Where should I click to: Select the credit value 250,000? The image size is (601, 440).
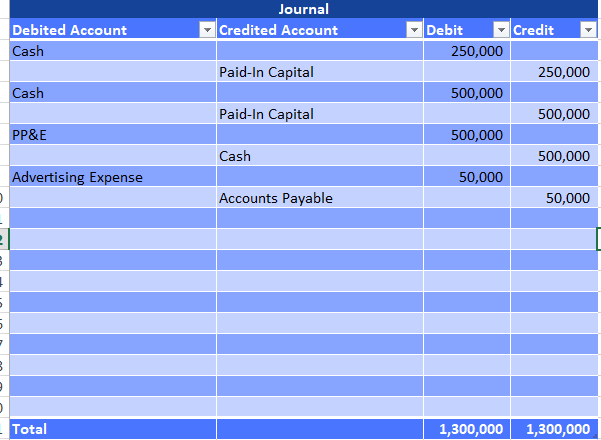pos(554,72)
